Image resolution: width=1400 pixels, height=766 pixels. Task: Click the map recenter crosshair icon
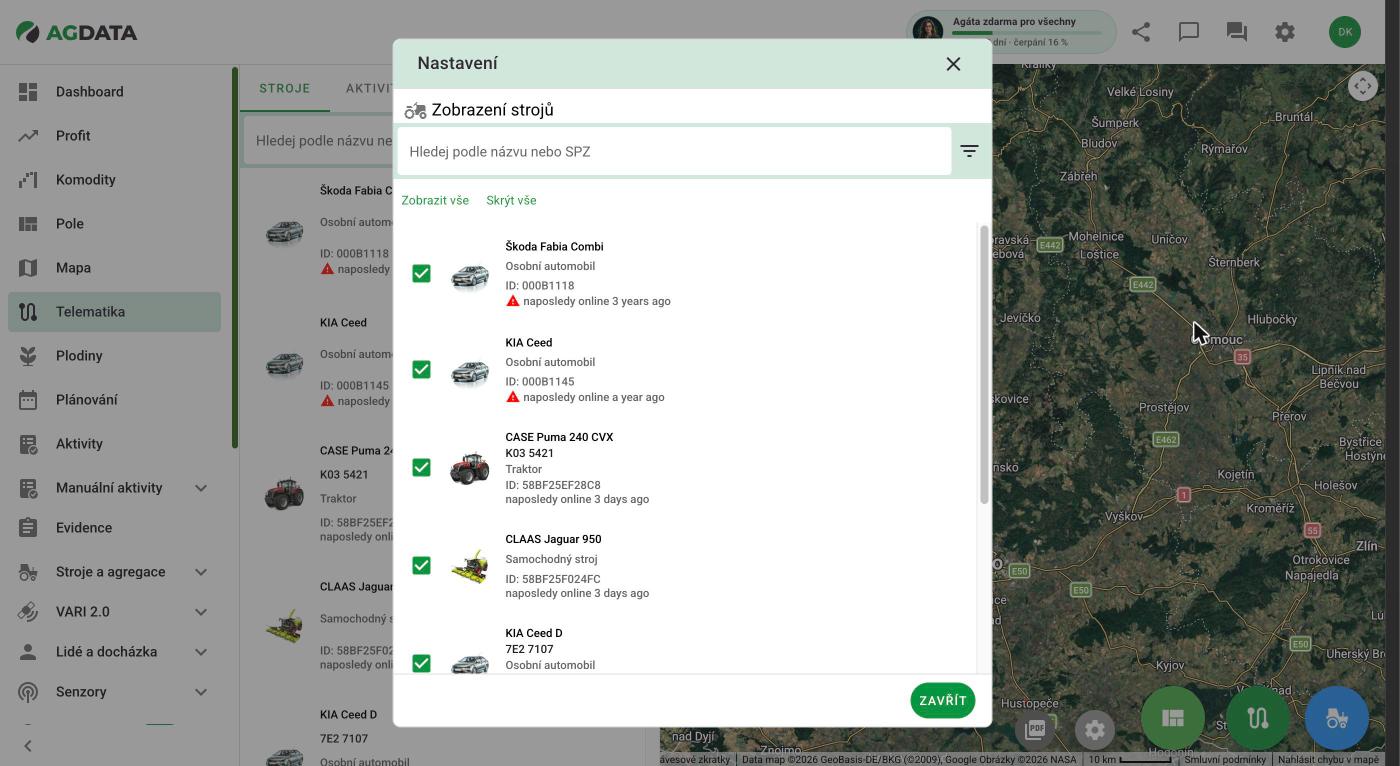click(x=1362, y=86)
